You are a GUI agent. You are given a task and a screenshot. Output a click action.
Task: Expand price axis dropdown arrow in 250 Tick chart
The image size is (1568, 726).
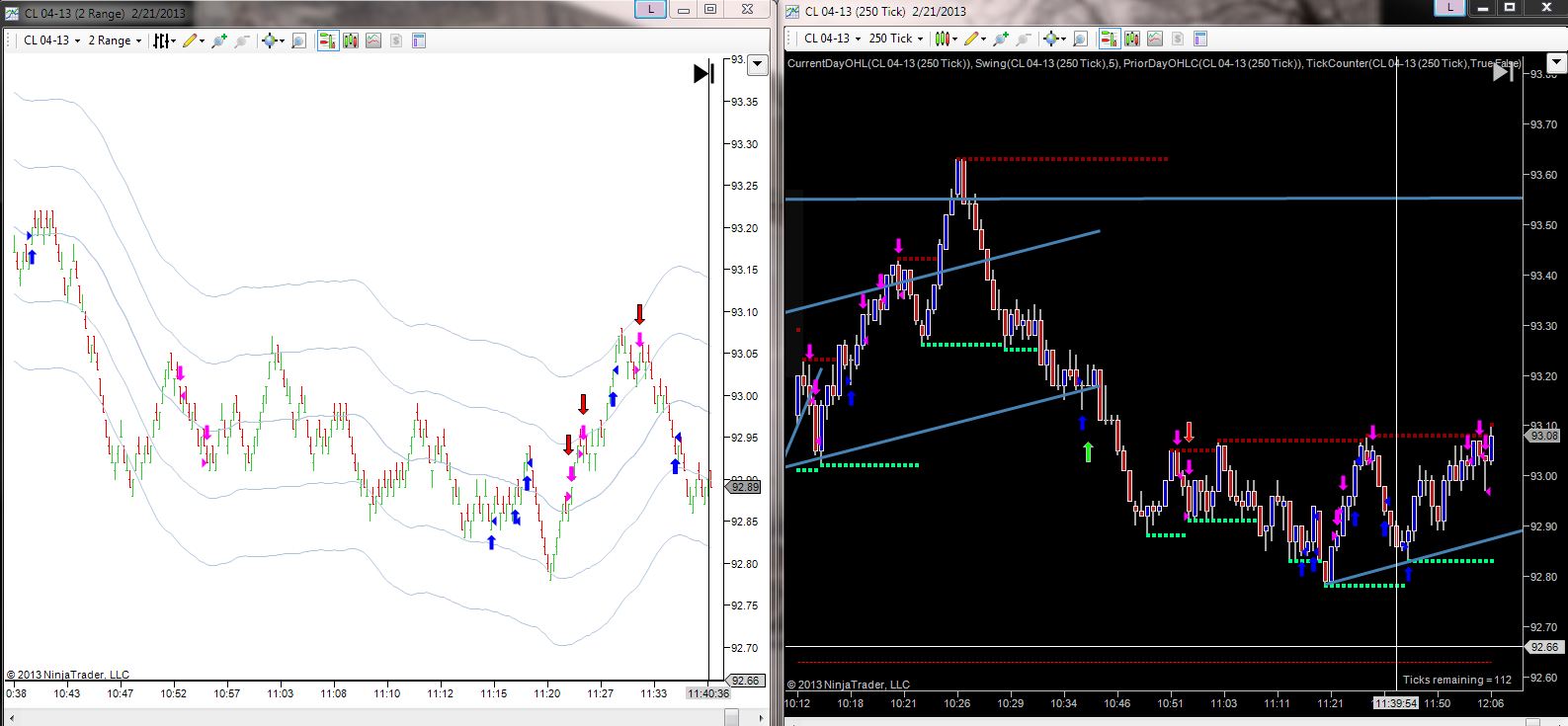pyautogui.click(x=1556, y=64)
